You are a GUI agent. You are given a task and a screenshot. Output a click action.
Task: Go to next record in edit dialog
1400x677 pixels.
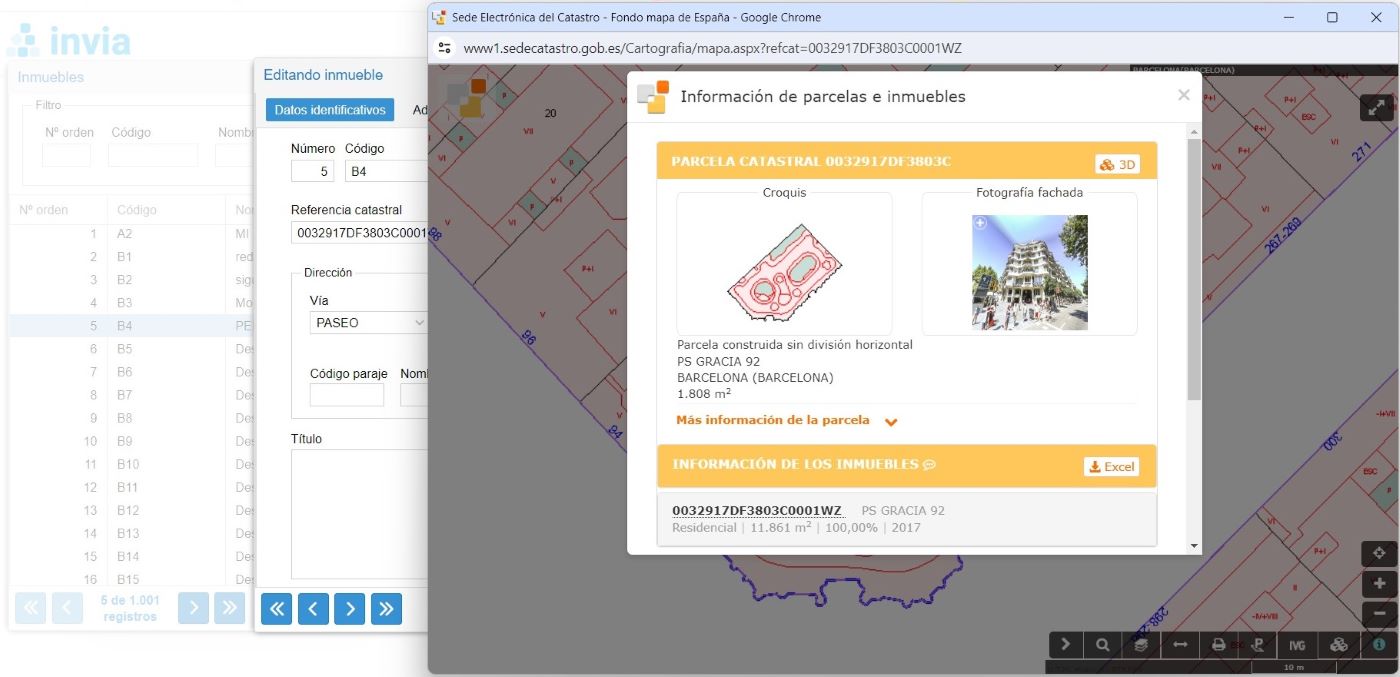(349, 608)
